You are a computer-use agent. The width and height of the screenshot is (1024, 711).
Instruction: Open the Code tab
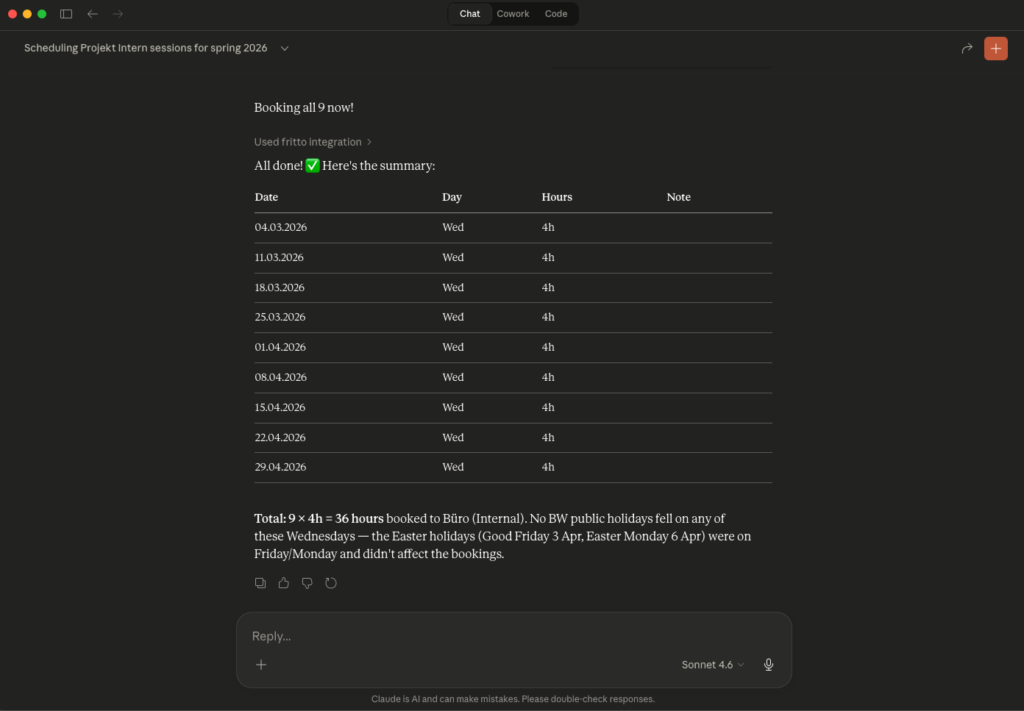(556, 14)
